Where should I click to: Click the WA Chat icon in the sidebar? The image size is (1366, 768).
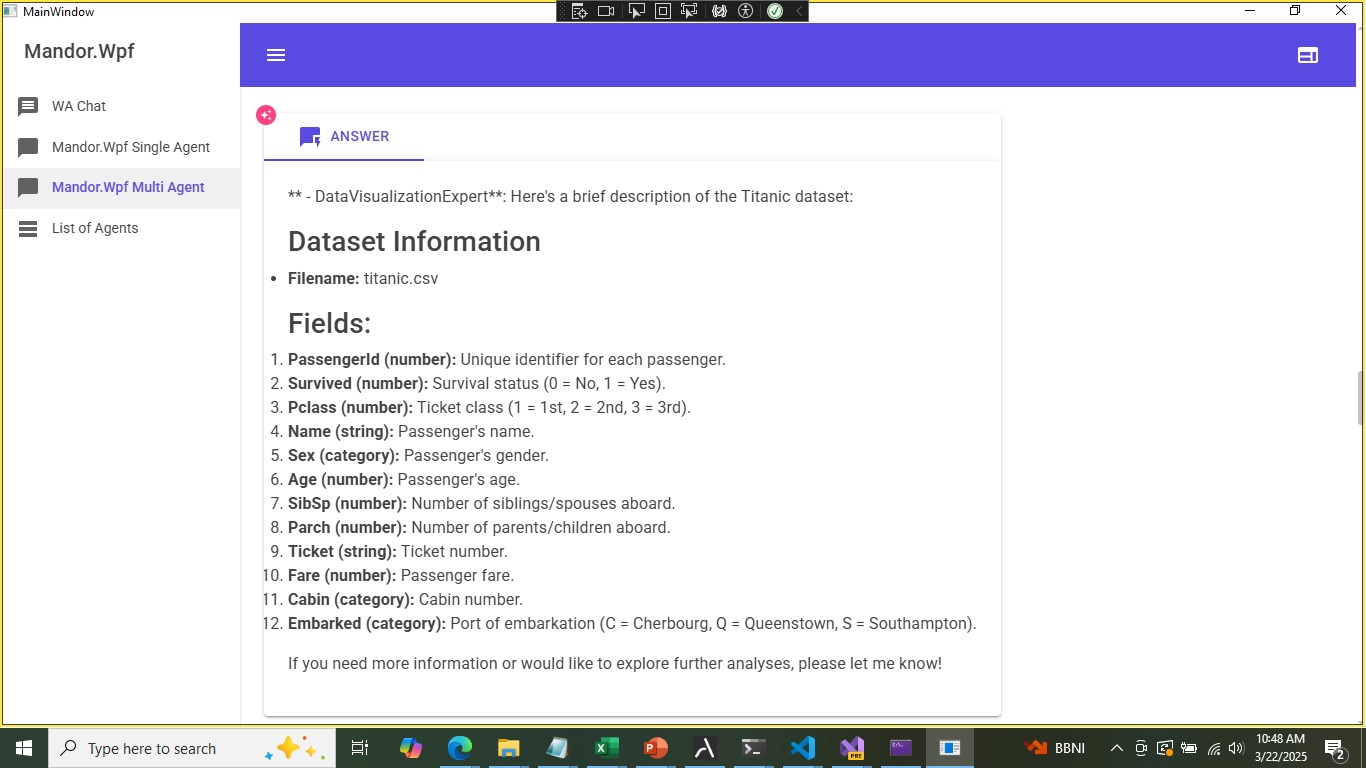(x=28, y=106)
